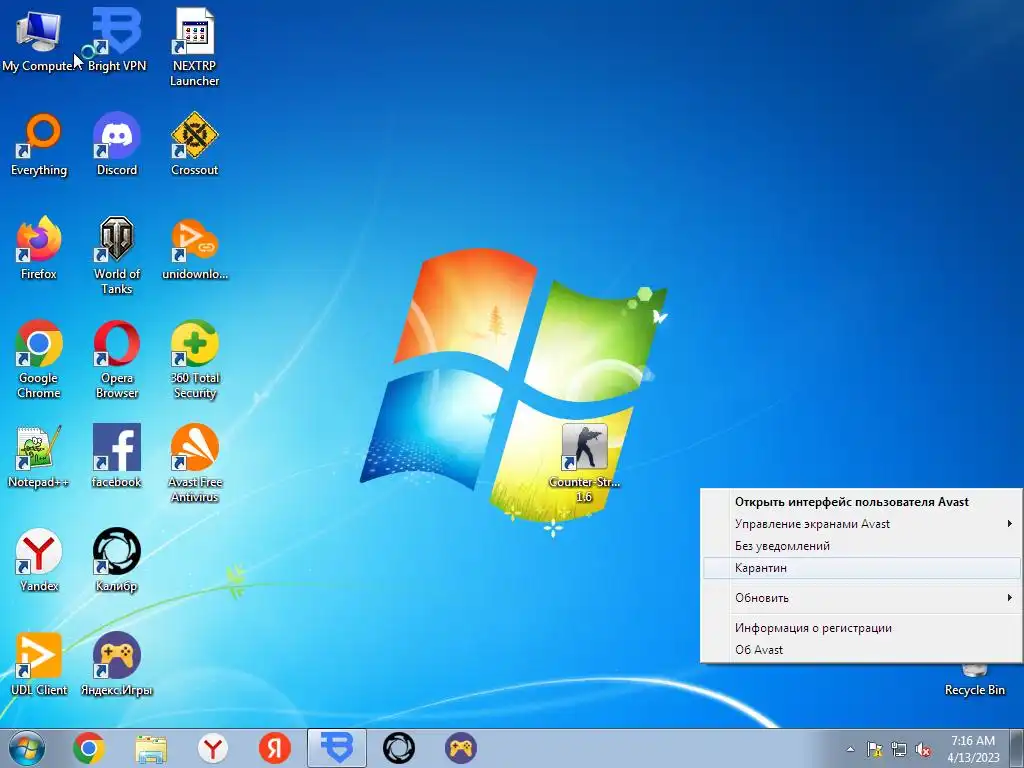Click Яндекс Игры gamepad taskbar icon

(461, 748)
